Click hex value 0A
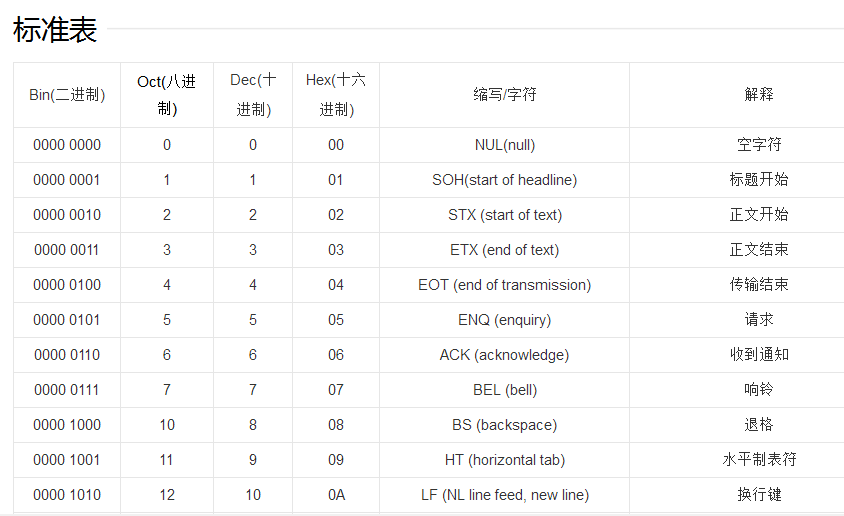Screen dimensions: 844x516 point(336,494)
